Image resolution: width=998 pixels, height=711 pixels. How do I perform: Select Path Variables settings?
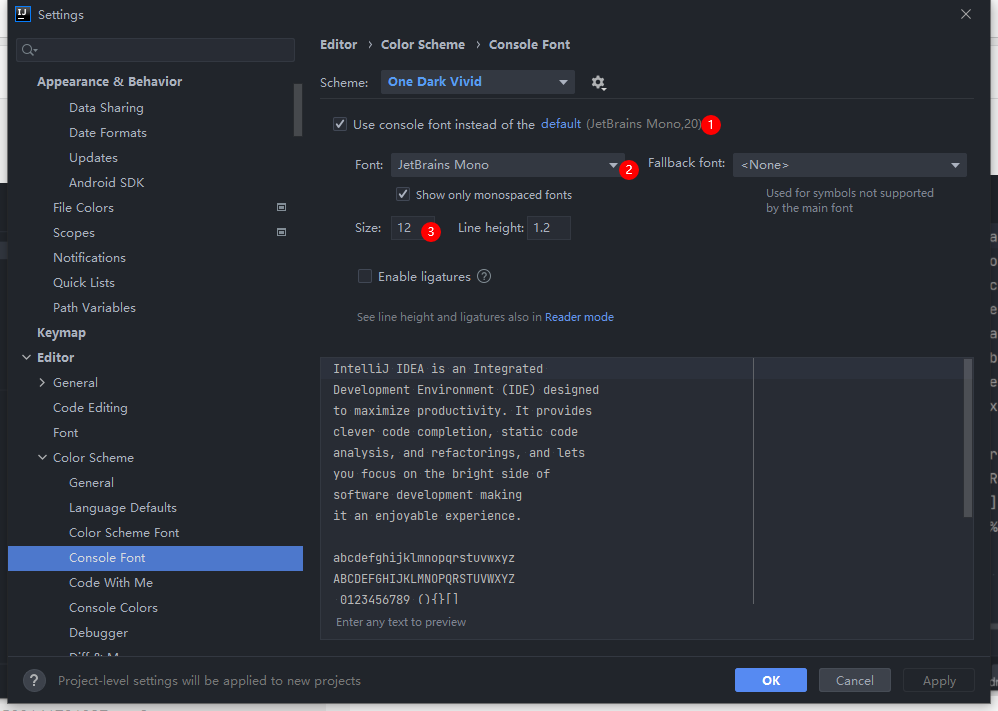tap(94, 307)
